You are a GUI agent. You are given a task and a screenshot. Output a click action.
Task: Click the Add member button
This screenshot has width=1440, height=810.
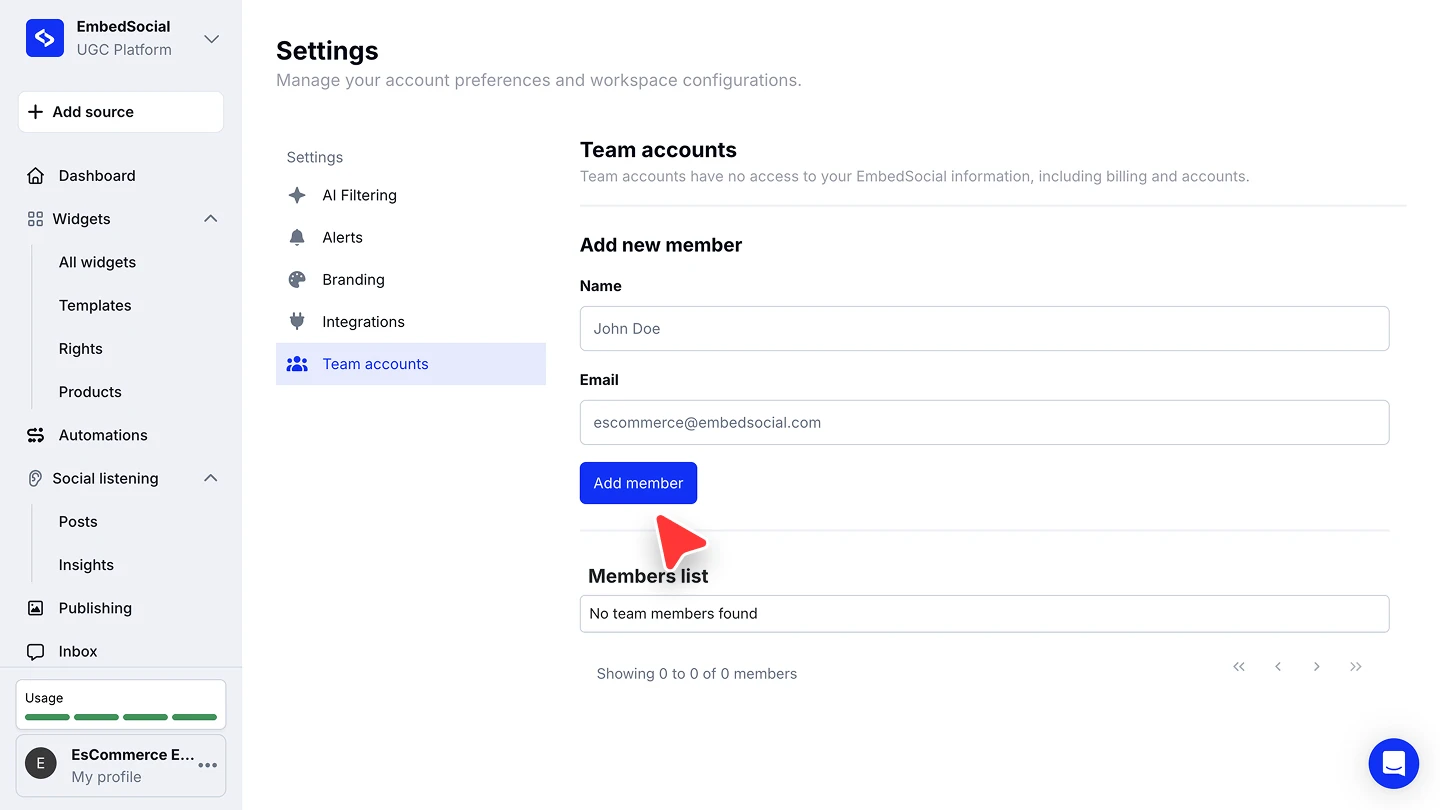638,483
